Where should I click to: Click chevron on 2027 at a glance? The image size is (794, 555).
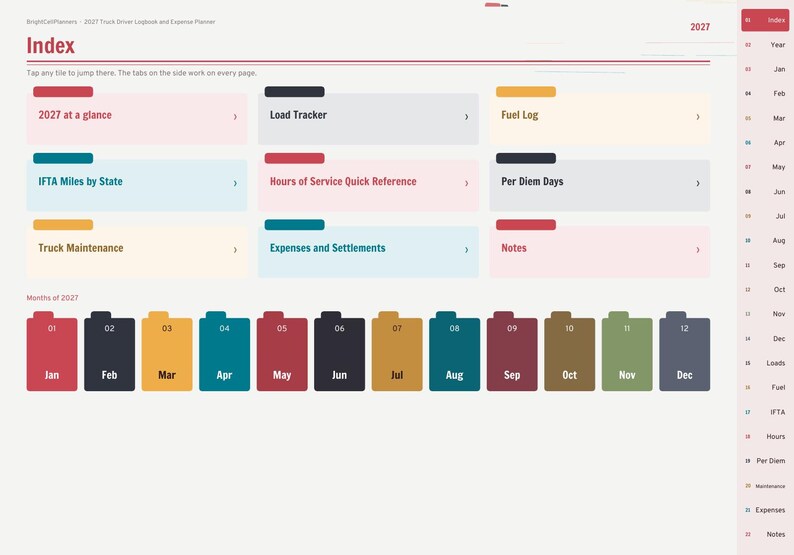(235, 116)
